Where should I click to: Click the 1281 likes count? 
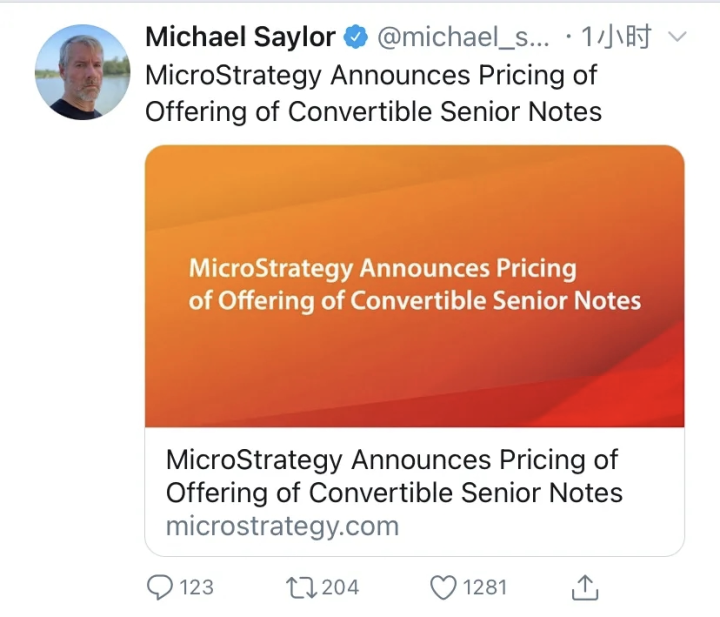[x=485, y=587]
